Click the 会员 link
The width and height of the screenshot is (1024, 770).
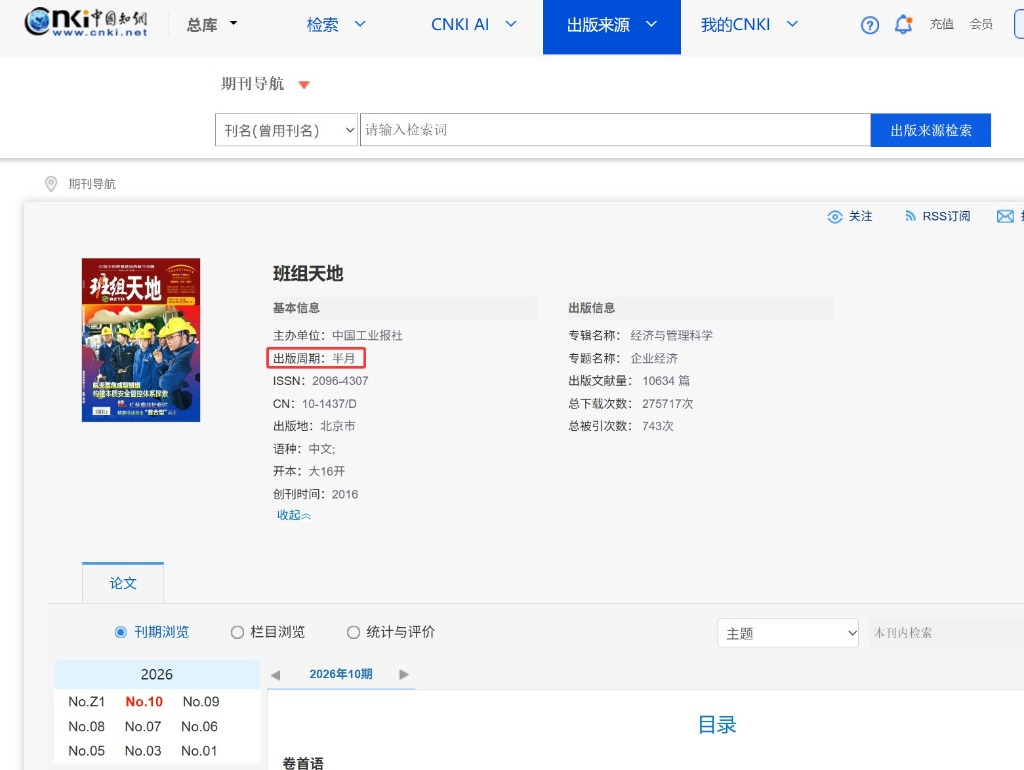[981, 24]
